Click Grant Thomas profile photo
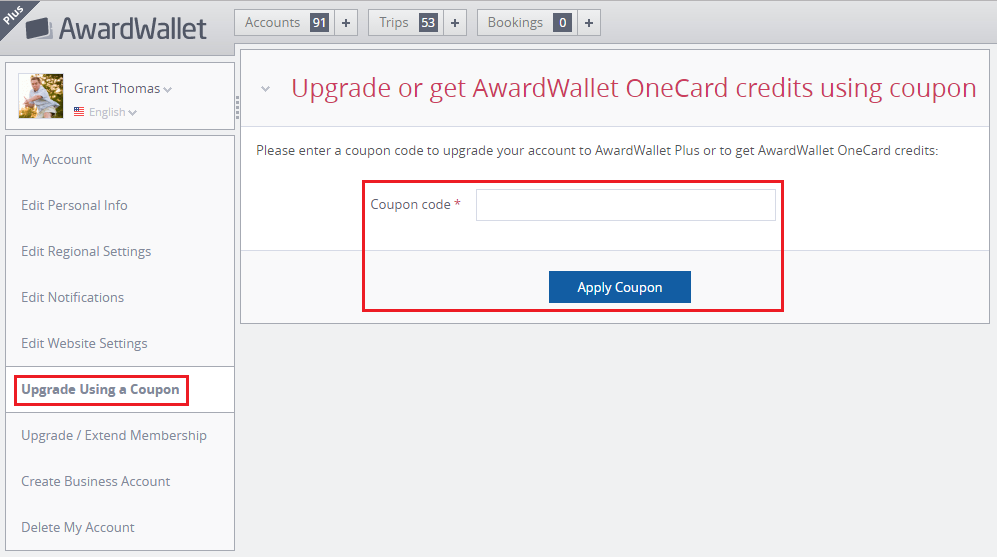The image size is (997, 557). [41, 96]
